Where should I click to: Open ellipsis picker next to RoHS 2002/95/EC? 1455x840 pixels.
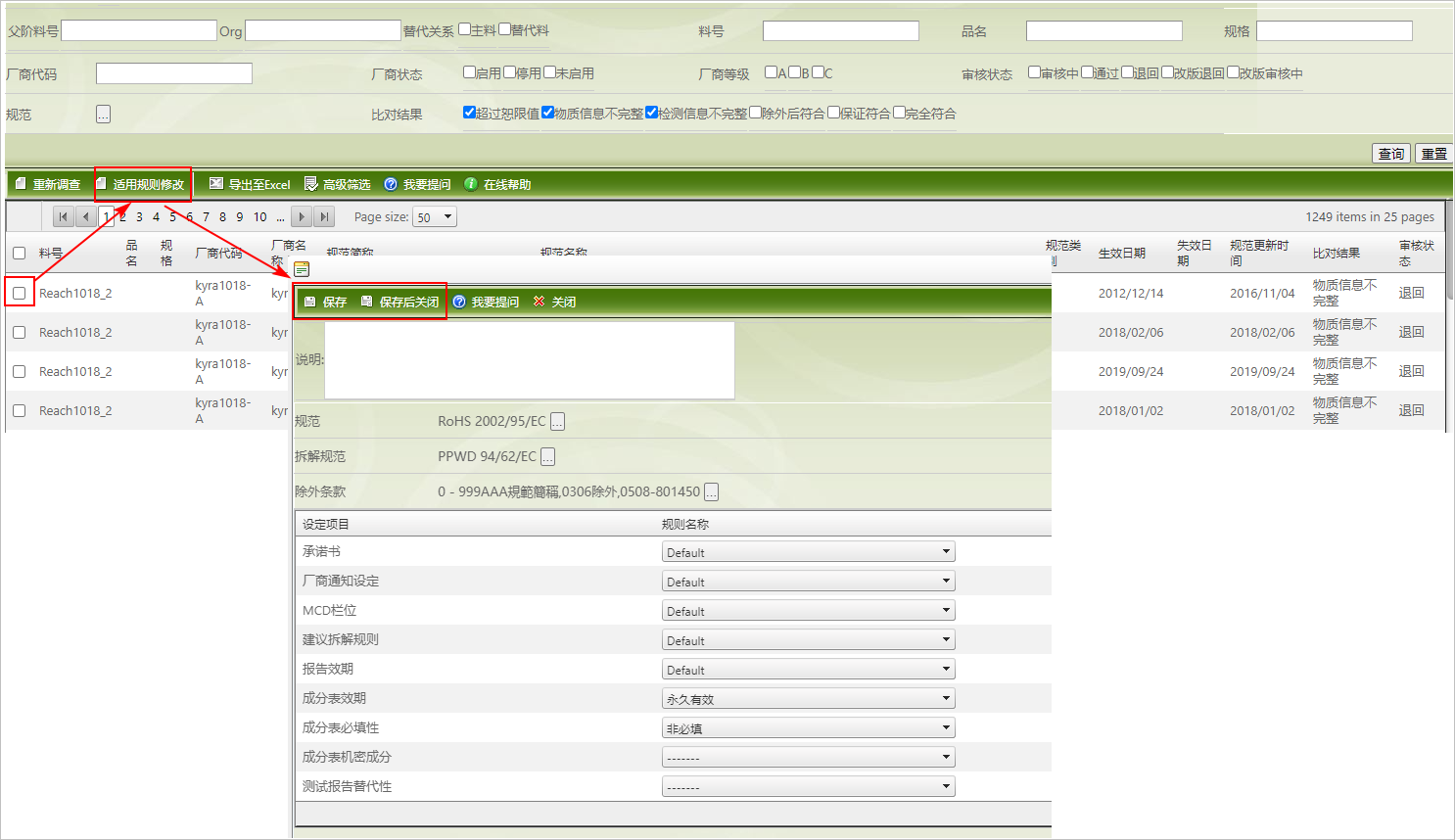point(557,422)
